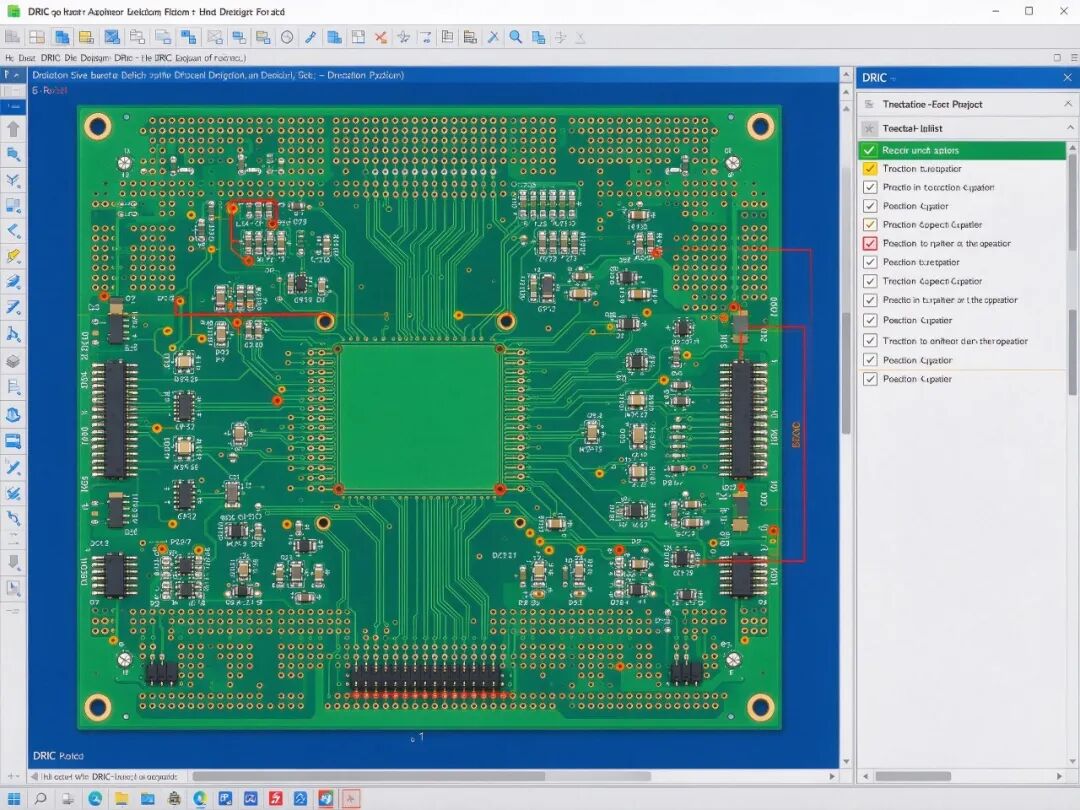Click the up arrow icon in left sidebar
The width and height of the screenshot is (1080, 810).
[13, 129]
